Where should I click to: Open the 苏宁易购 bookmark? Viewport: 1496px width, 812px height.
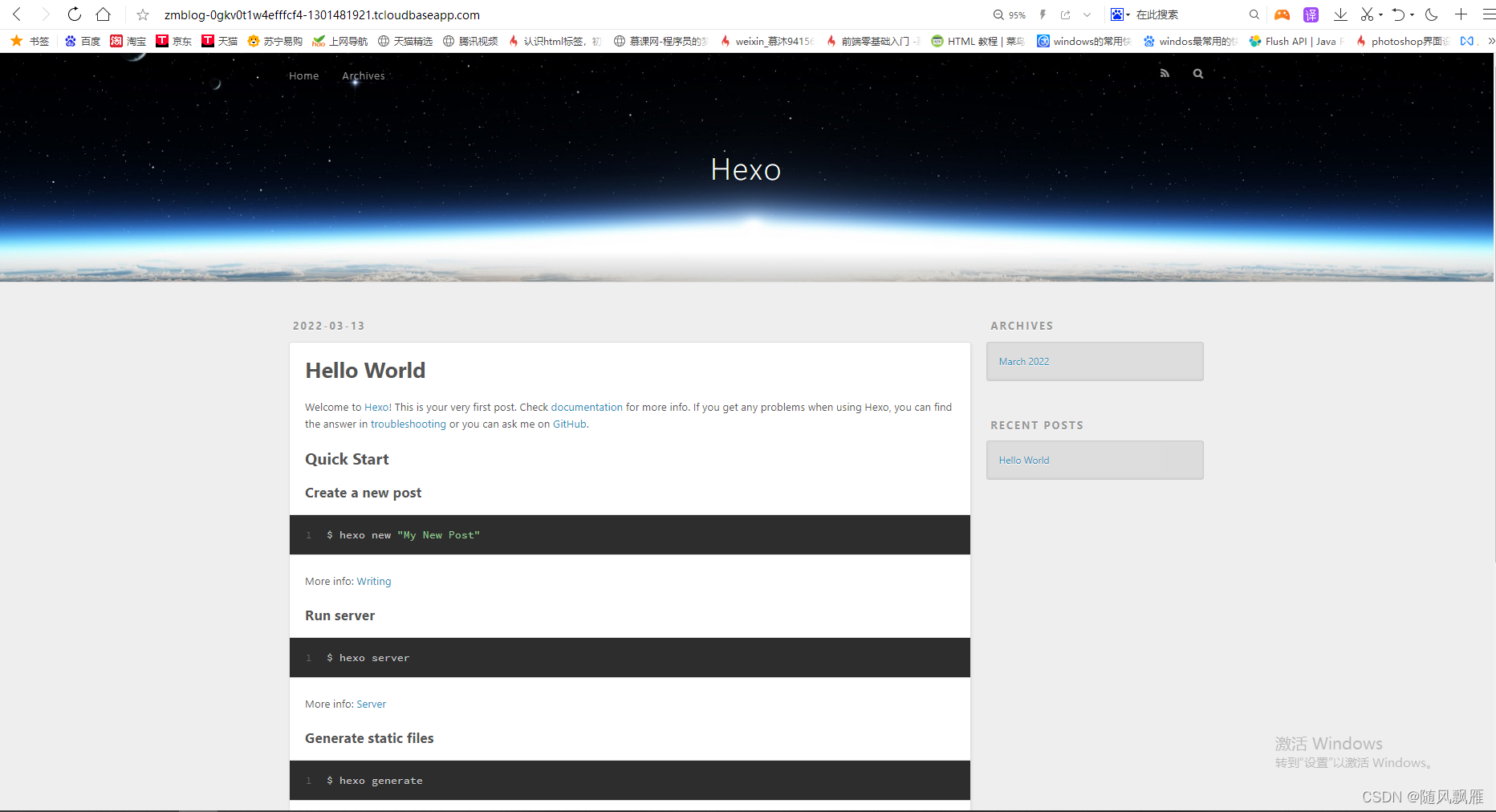click(x=275, y=41)
